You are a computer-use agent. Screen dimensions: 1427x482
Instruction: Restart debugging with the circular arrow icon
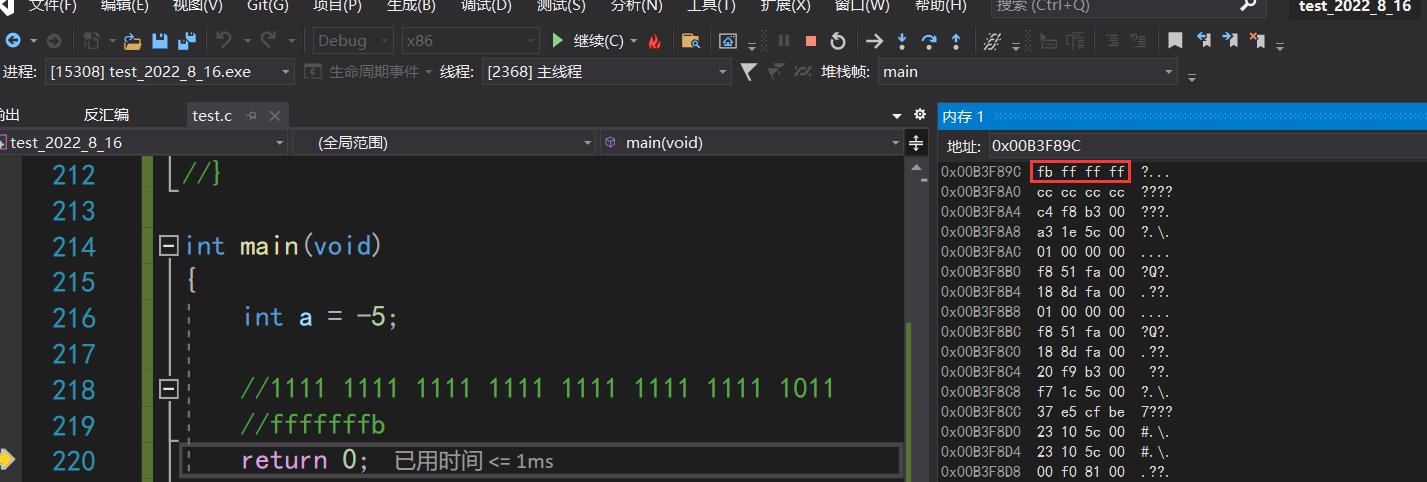pos(838,41)
